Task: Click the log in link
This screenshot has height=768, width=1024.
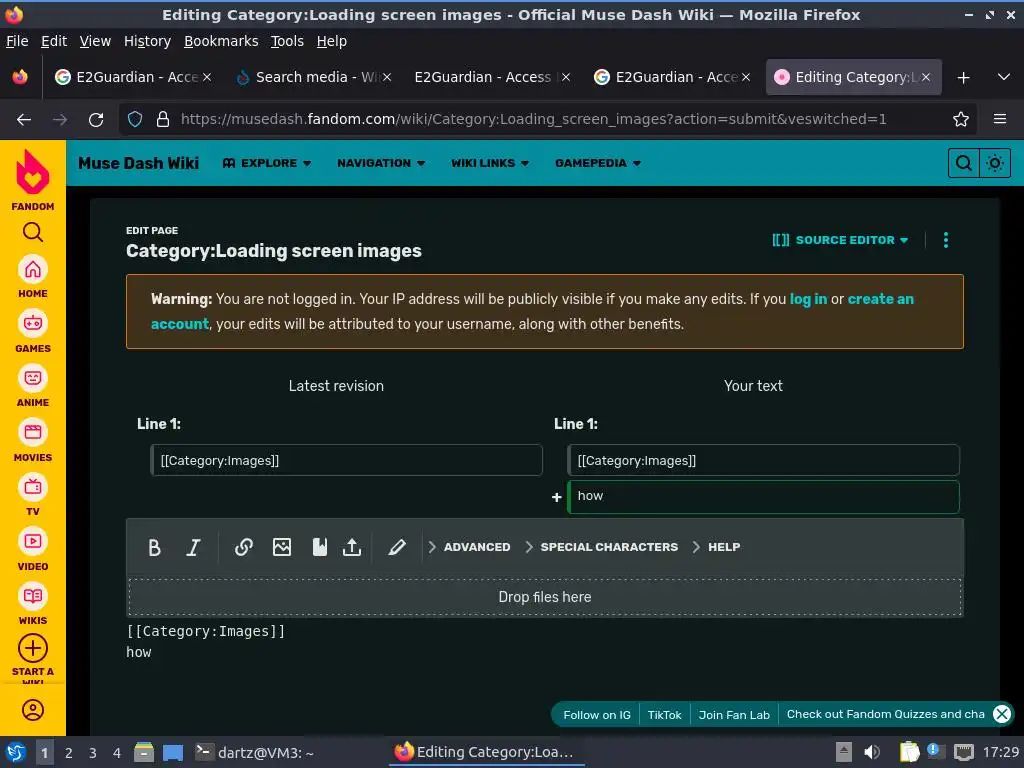Action: 808,299
